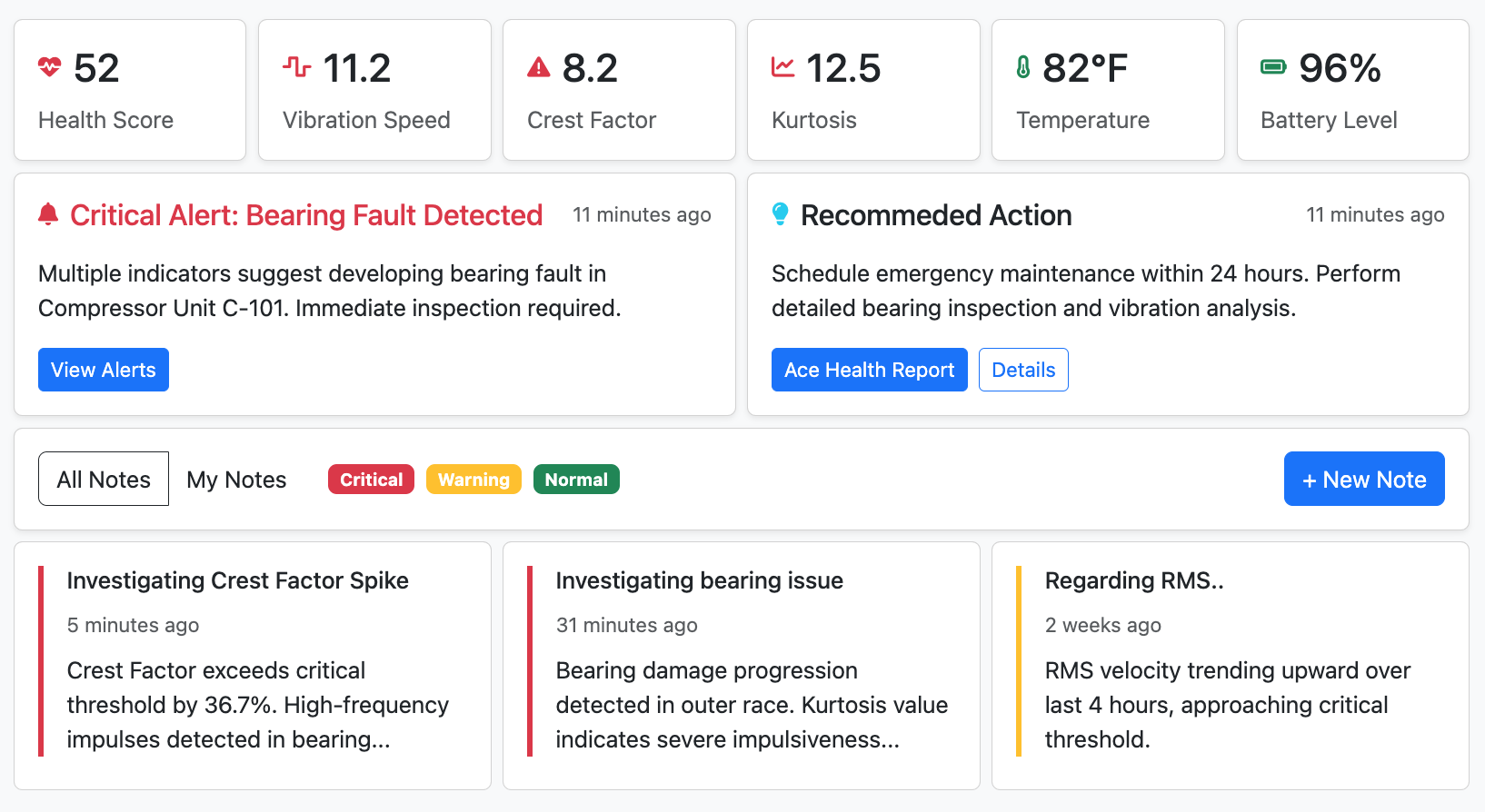Toggle the Normal notes filter badge
Screen dimensions: 1485x812
[576, 480]
